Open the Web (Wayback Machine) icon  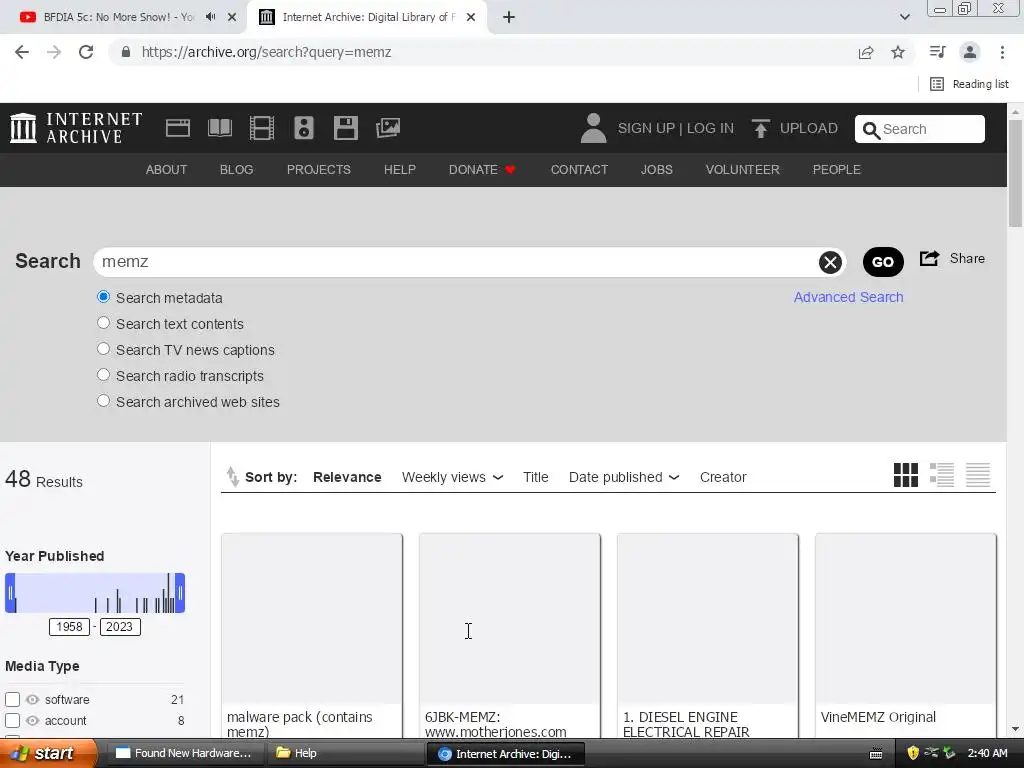[178, 128]
